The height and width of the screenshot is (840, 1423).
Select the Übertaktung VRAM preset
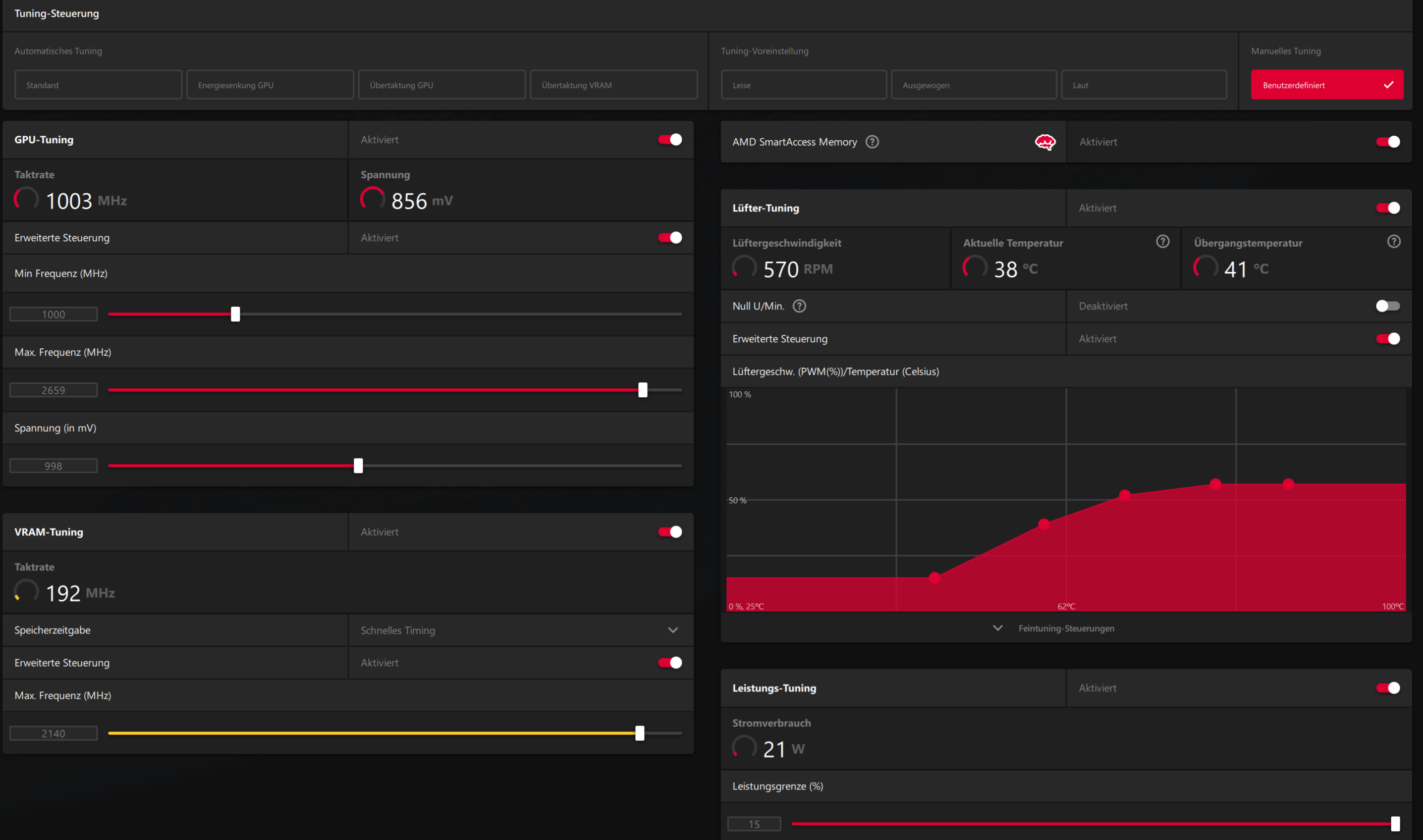pyautogui.click(x=613, y=85)
